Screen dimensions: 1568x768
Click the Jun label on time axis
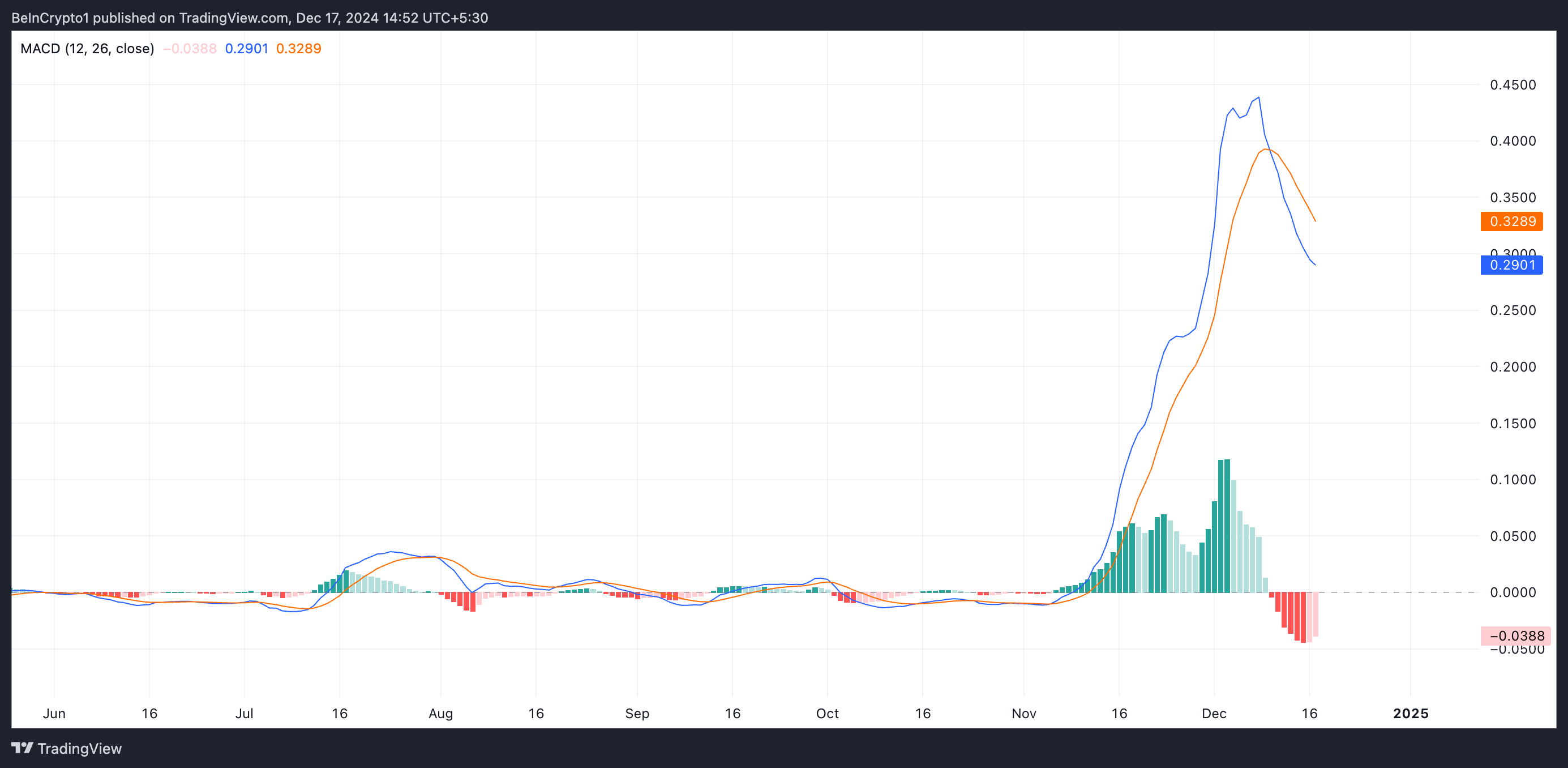[54, 713]
